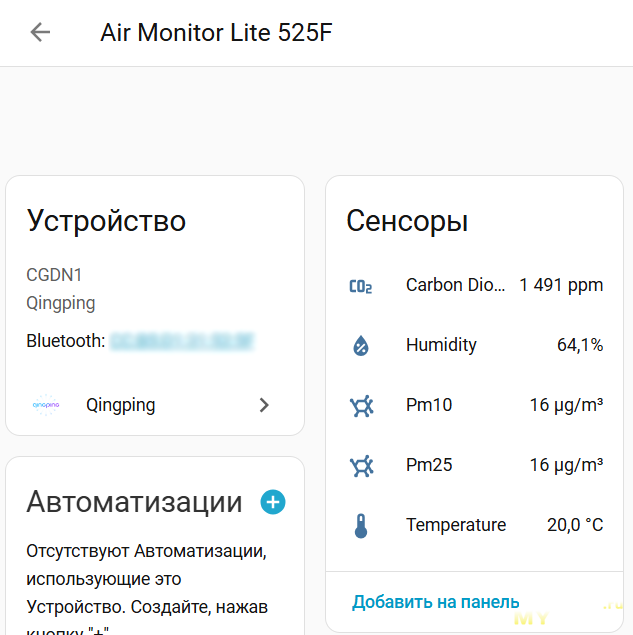Select the Pm10 sensor label

point(429,405)
